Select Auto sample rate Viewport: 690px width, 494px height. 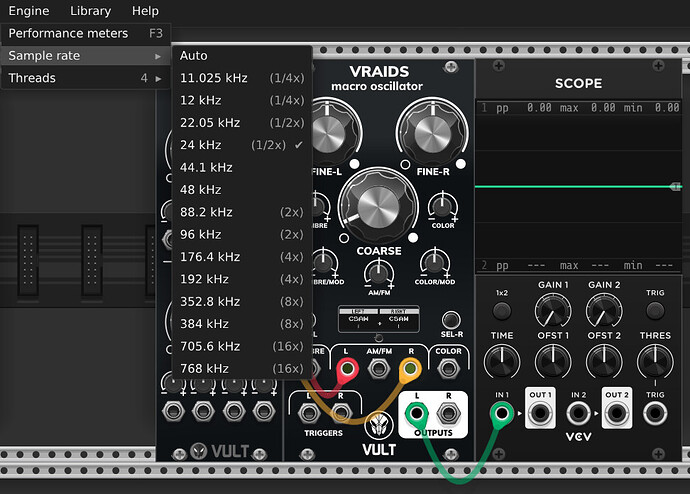click(x=242, y=56)
